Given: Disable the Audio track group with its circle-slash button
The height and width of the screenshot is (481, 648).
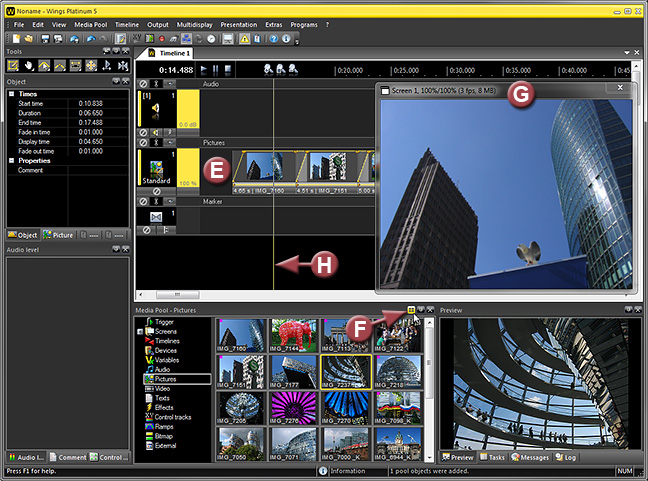Looking at the screenshot, I should 143,84.
